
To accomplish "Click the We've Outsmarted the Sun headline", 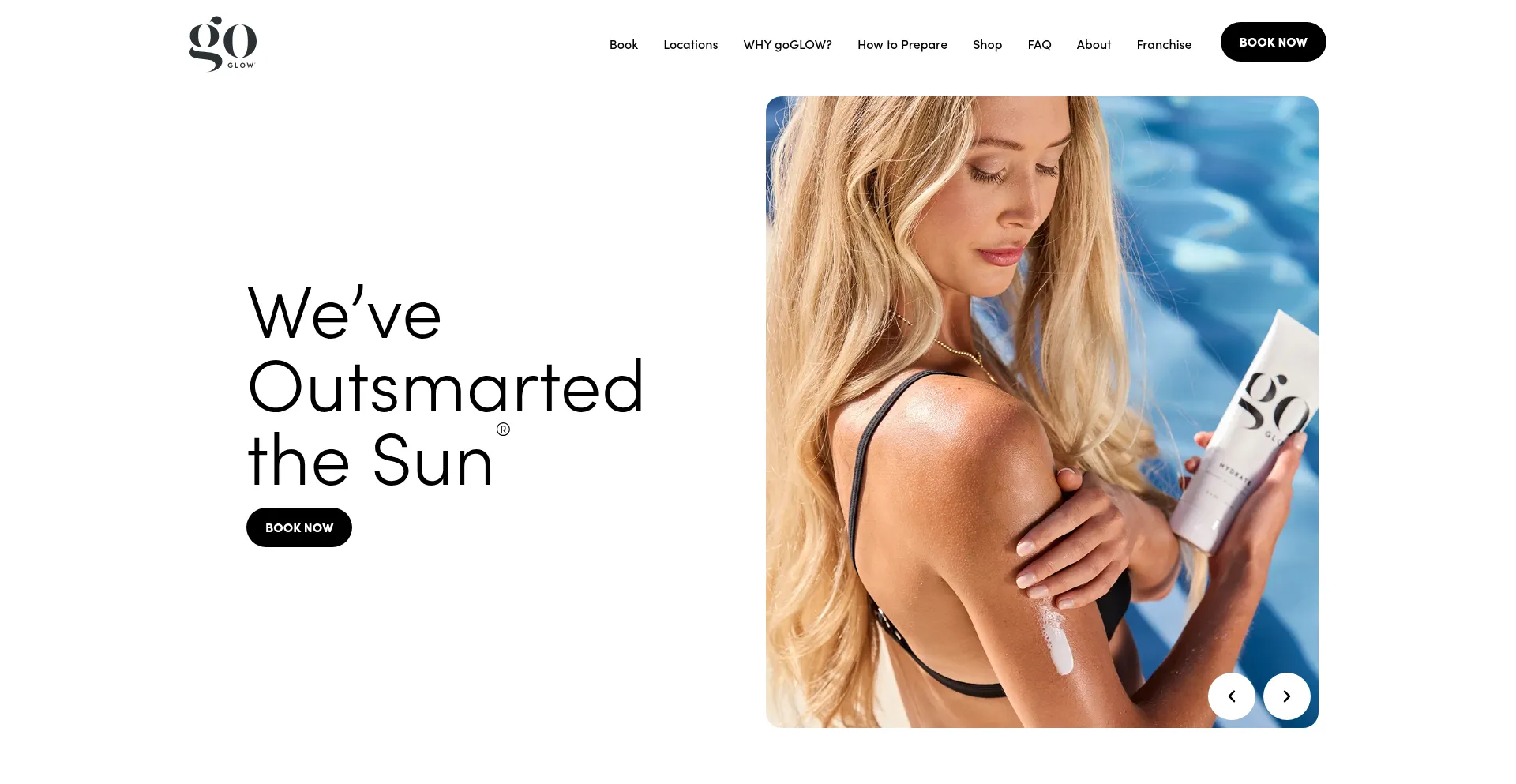I will 446,387.
